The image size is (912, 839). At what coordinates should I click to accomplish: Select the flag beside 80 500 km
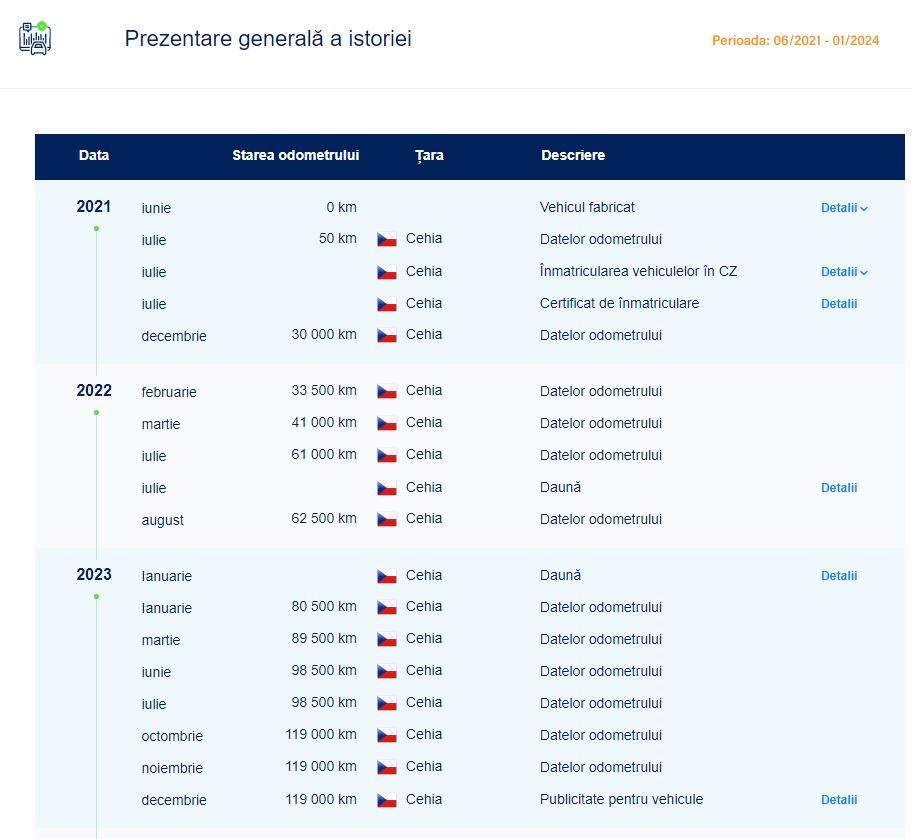[387, 607]
